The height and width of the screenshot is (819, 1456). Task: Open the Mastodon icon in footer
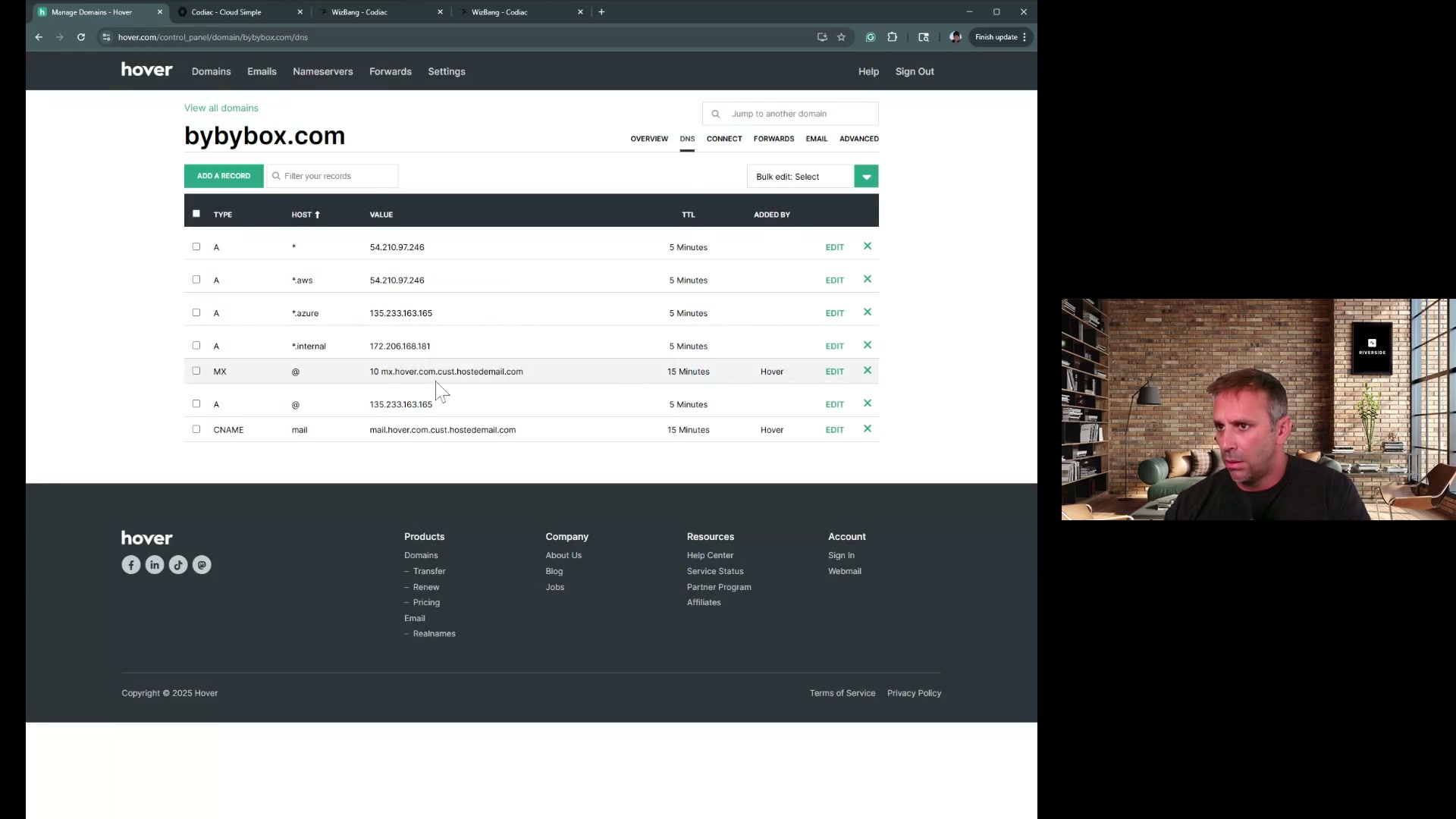[x=201, y=564]
